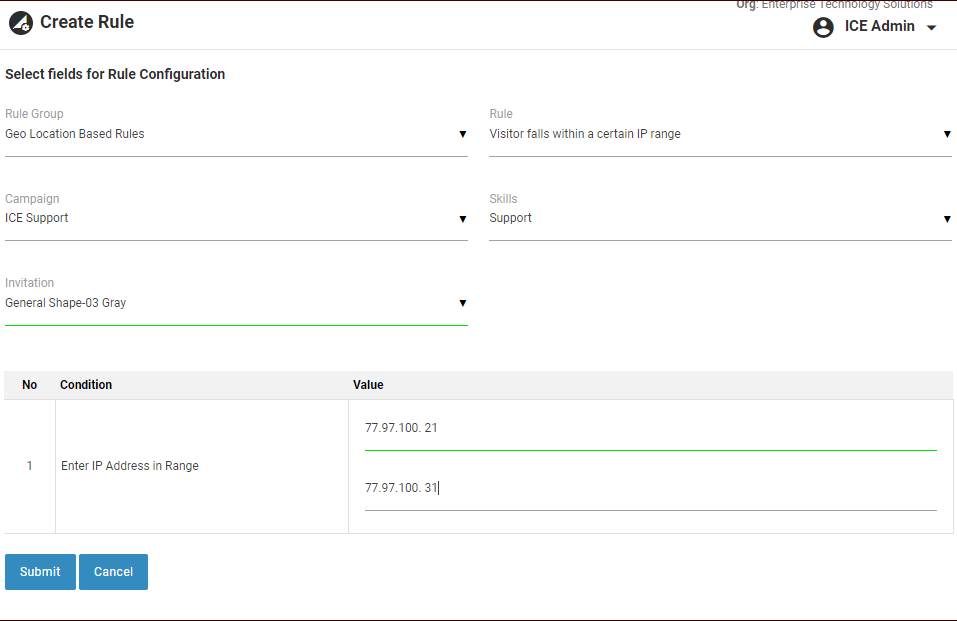957x621 pixels.
Task: Click the start IP field containing 77.97.100. 21
Action: click(x=650, y=429)
